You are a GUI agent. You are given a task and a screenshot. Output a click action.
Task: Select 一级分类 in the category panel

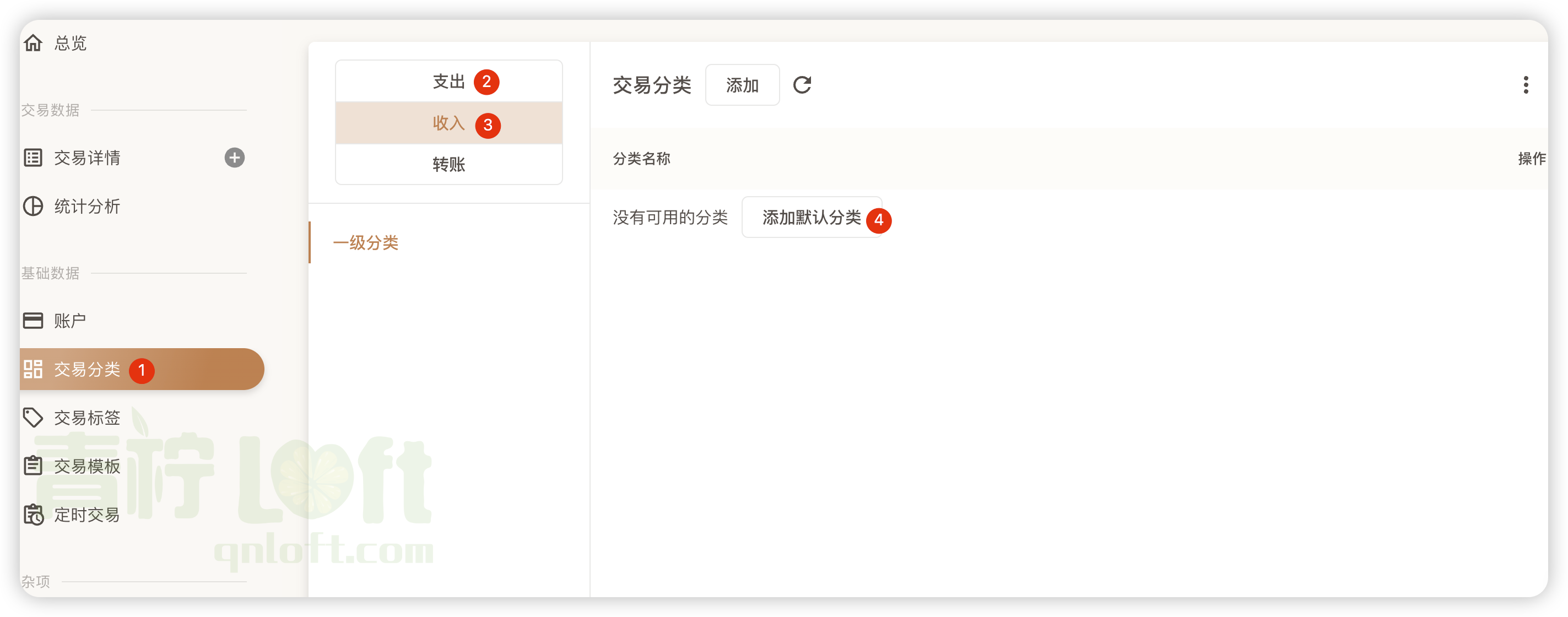coord(366,242)
